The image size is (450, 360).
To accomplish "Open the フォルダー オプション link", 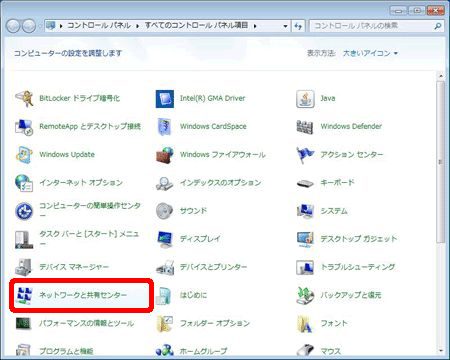I will [215, 323].
